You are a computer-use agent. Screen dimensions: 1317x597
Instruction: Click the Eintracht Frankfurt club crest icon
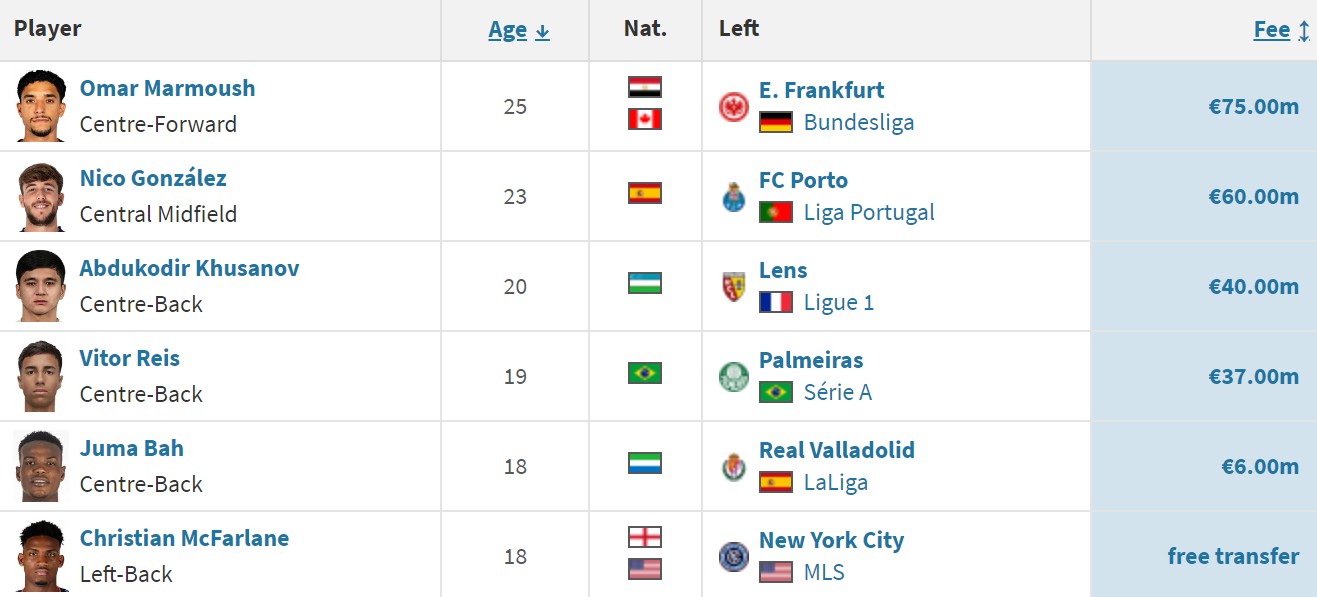(x=734, y=107)
